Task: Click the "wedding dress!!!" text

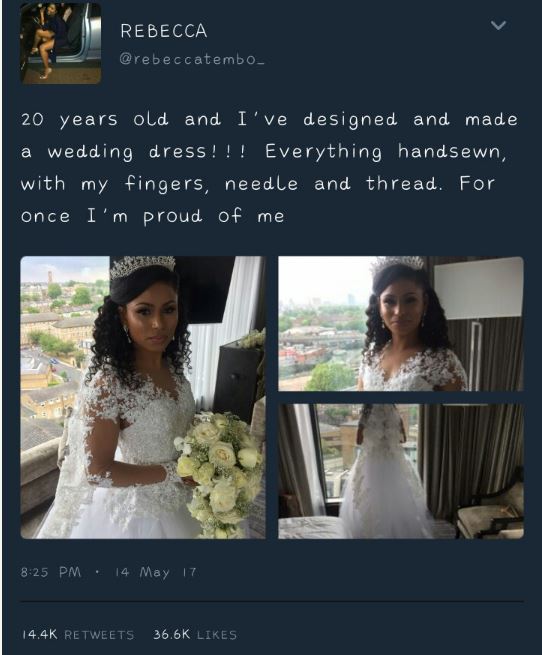Action: (146, 152)
